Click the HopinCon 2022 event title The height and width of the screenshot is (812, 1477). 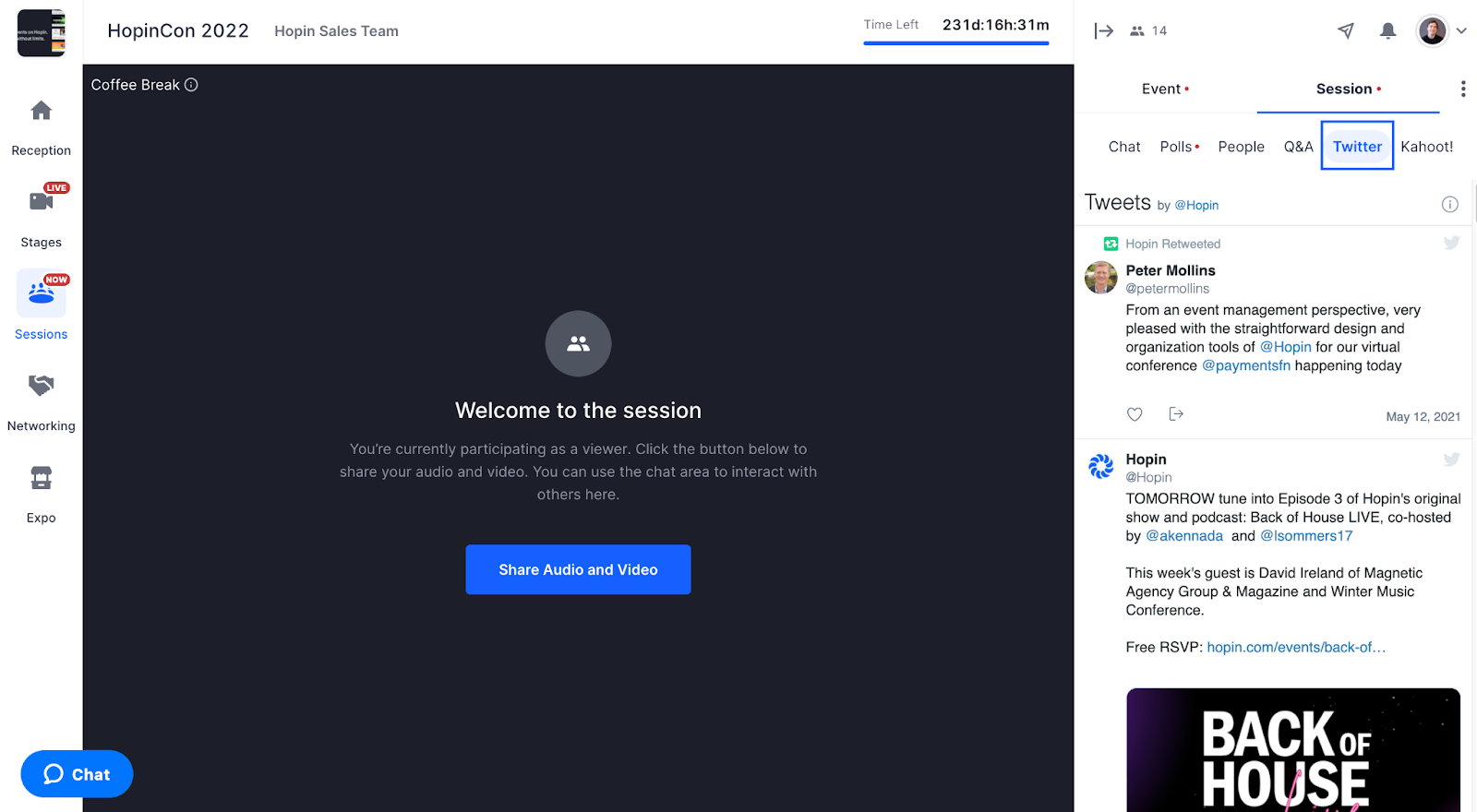click(178, 30)
